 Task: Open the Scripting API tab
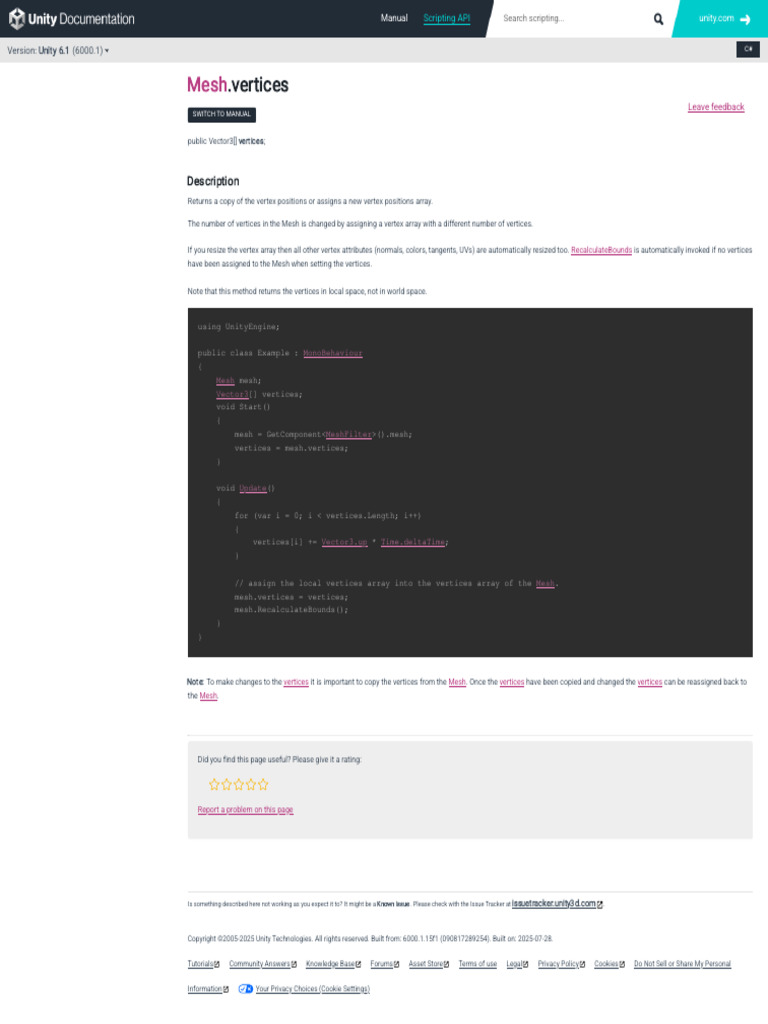pos(447,18)
